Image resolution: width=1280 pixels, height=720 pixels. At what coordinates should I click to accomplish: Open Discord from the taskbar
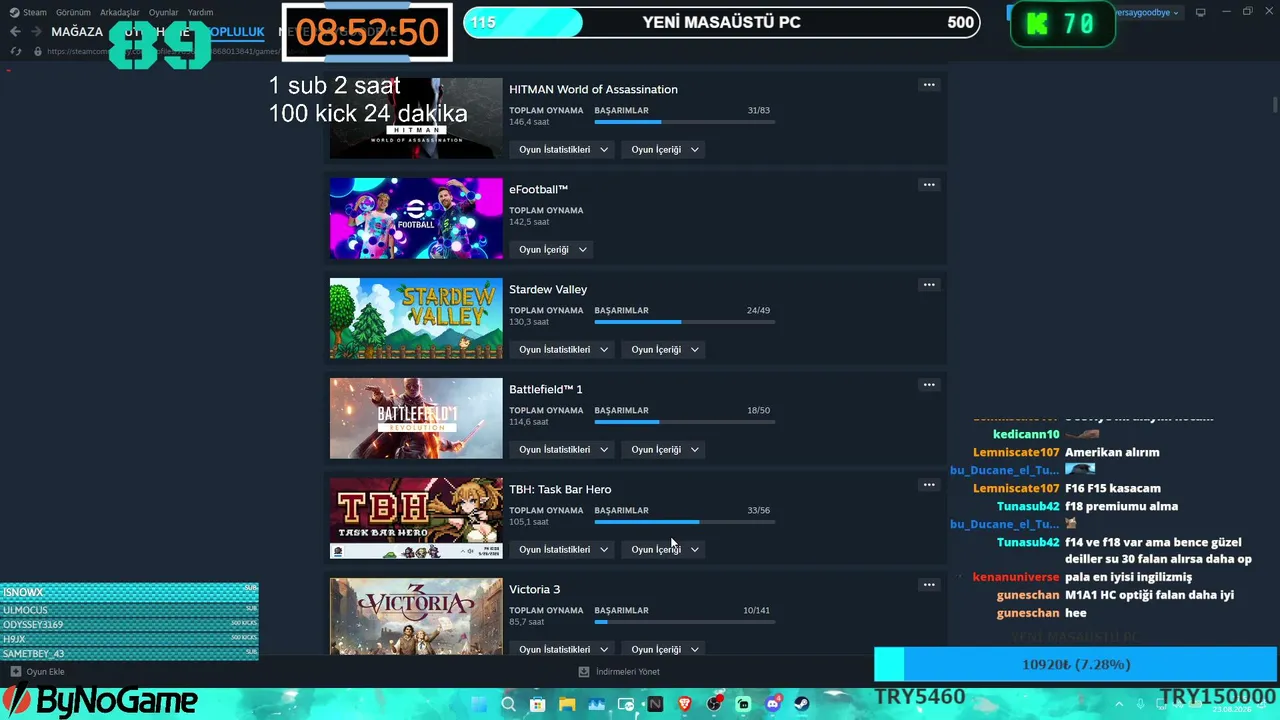(x=773, y=704)
